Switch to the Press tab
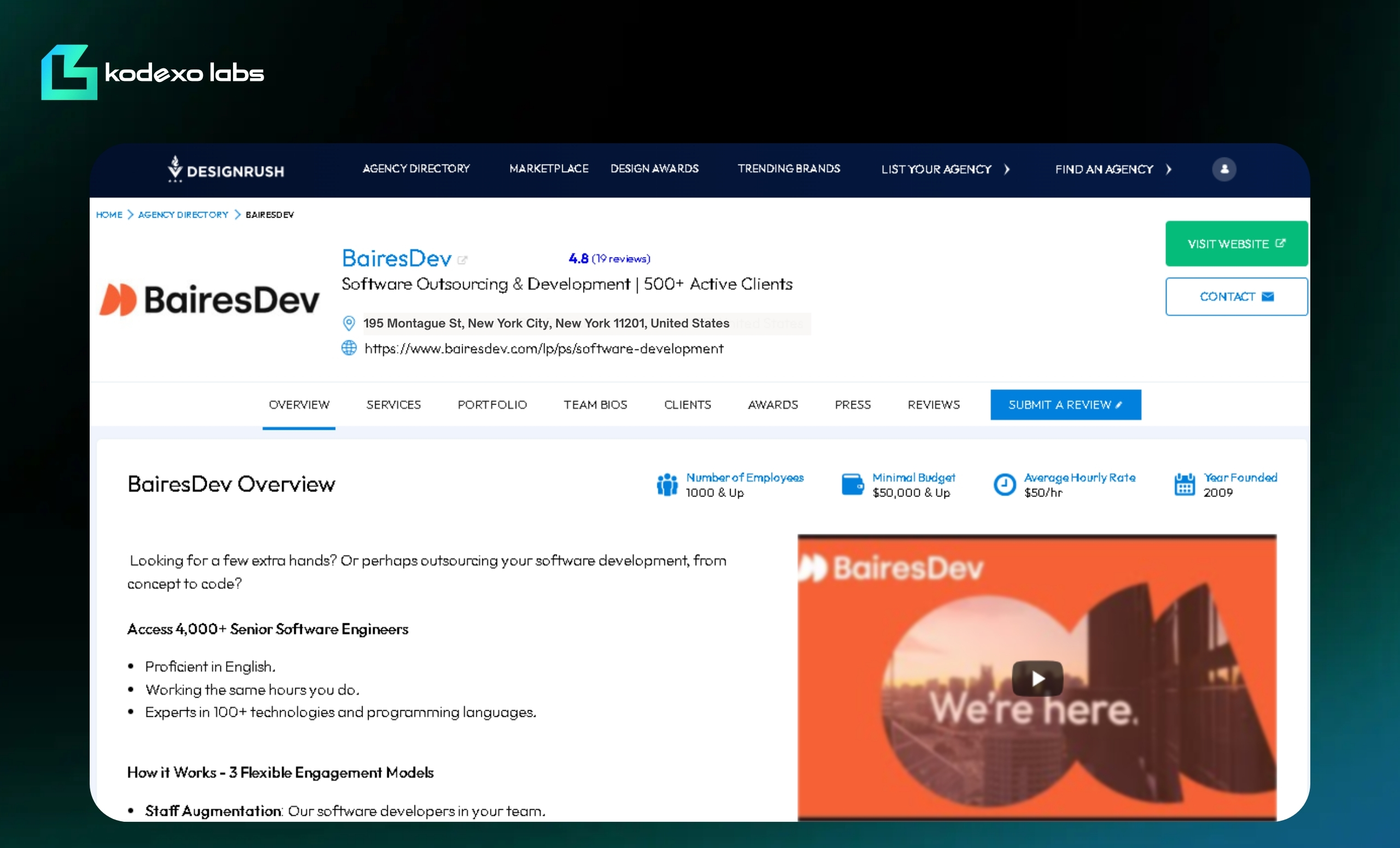 point(852,405)
